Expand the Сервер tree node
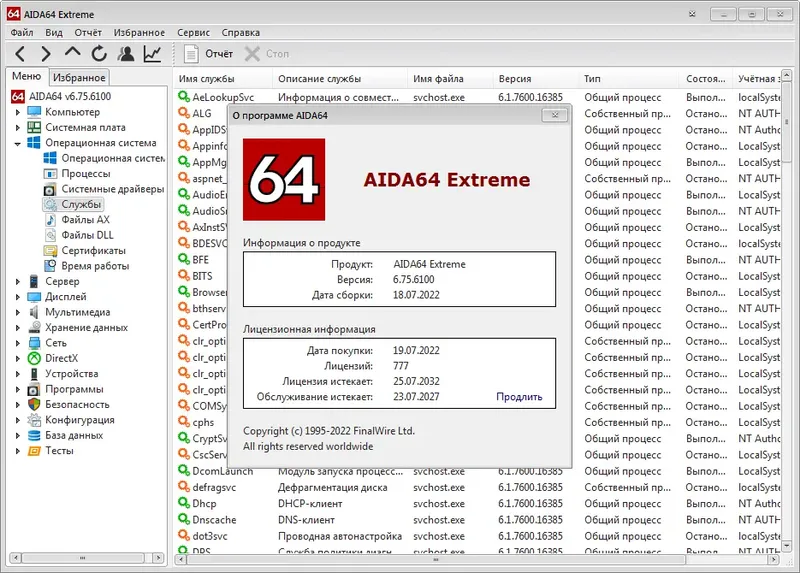800x573 pixels. [18, 281]
